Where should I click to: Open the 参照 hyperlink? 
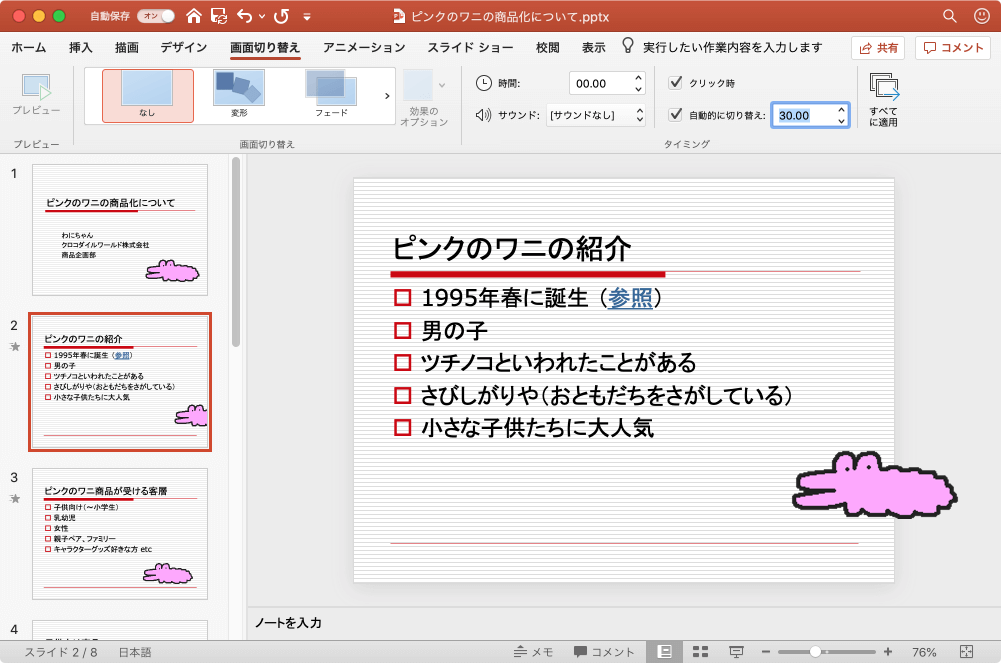click(x=630, y=297)
